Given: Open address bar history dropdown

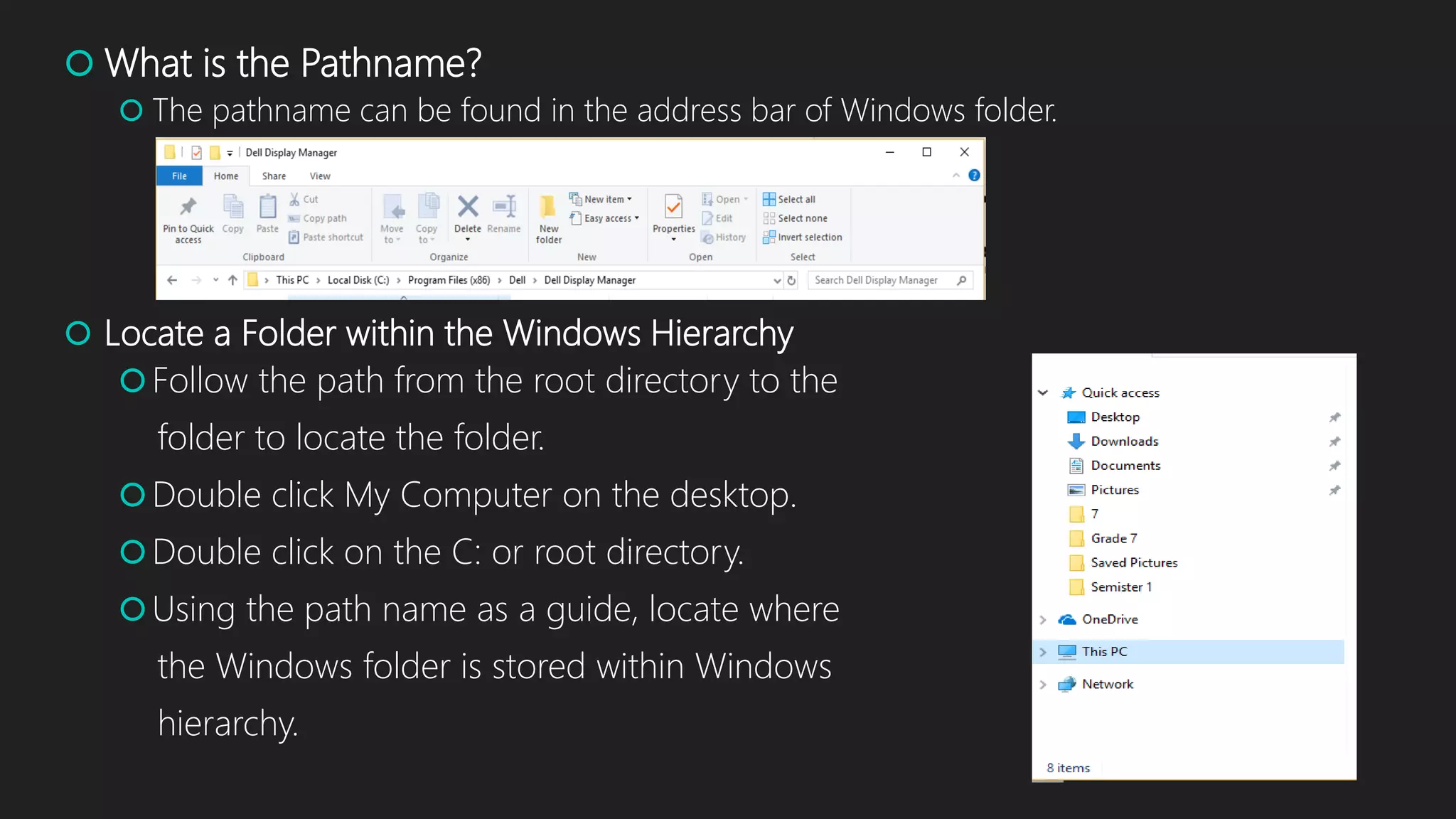Looking at the screenshot, I should [777, 280].
